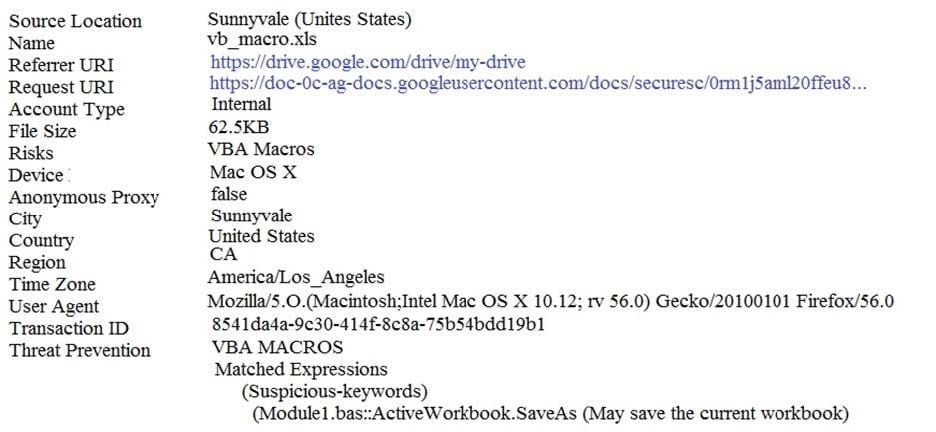Image resolution: width=936 pixels, height=432 pixels.
Task: Click the Transaction ID value
Action: coord(378,326)
